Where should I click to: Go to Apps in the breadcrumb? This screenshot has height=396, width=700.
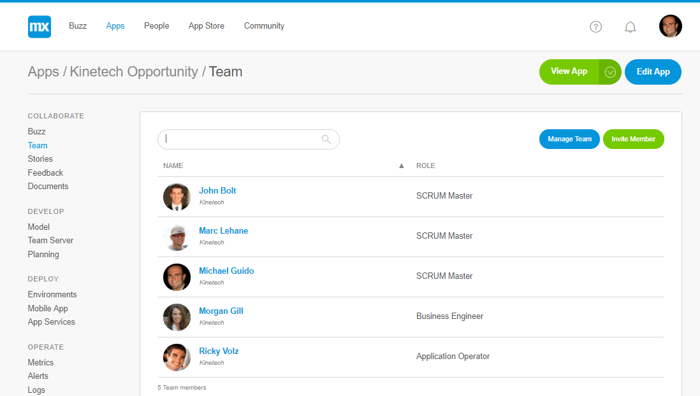(x=43, y=72)
